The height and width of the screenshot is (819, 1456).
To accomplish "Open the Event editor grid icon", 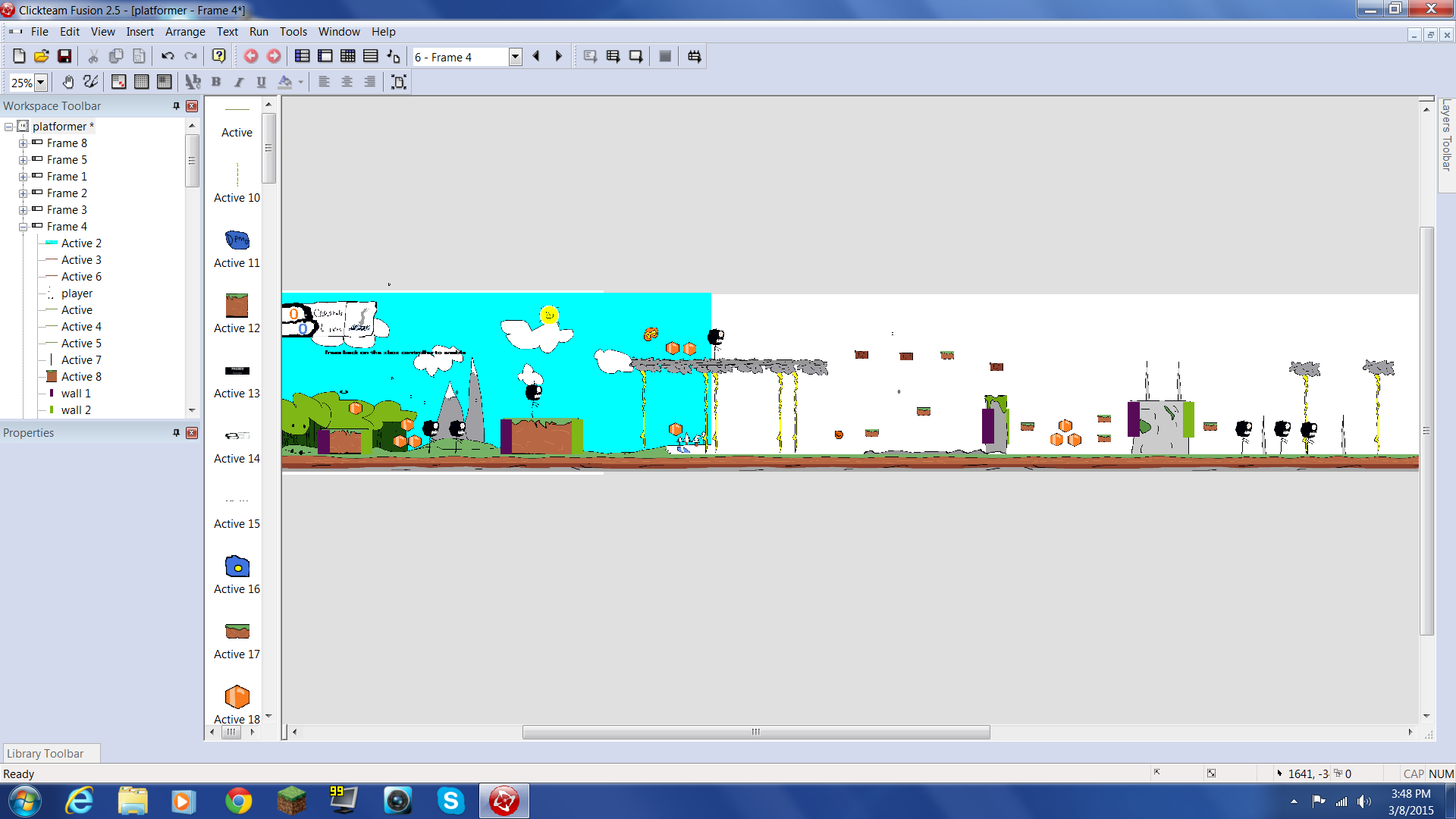I will pyautogui.click(x=347, y=56).
